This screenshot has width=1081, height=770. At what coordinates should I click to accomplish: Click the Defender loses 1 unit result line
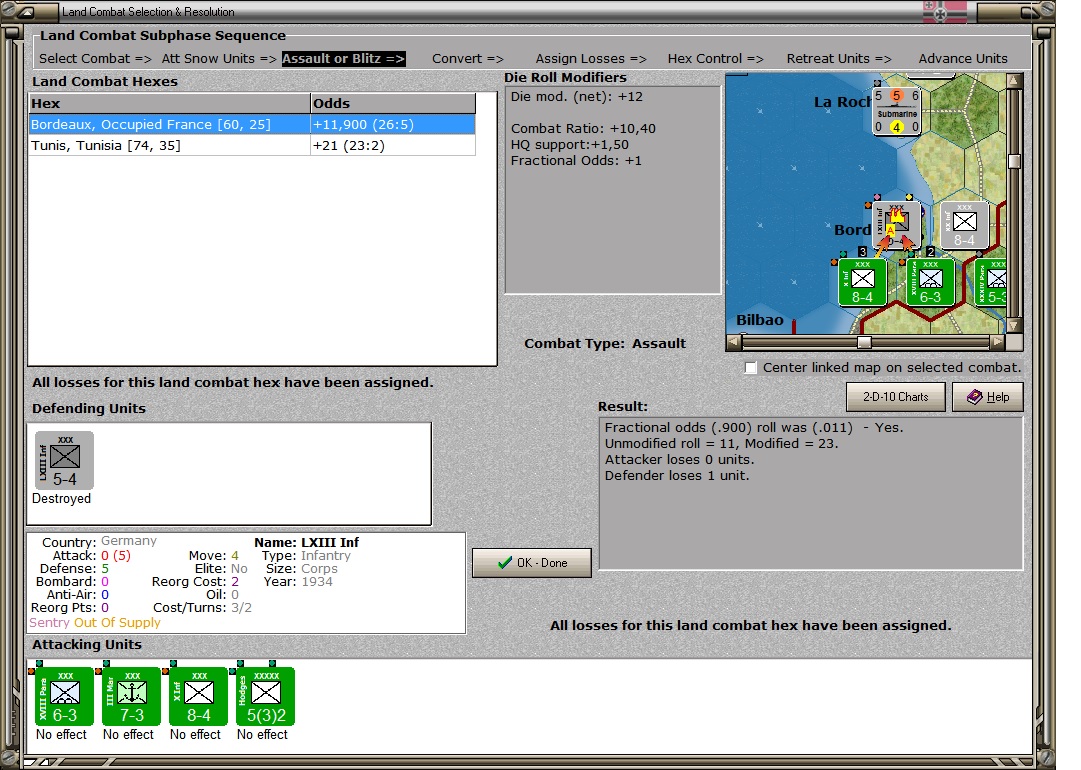[677, 476]
